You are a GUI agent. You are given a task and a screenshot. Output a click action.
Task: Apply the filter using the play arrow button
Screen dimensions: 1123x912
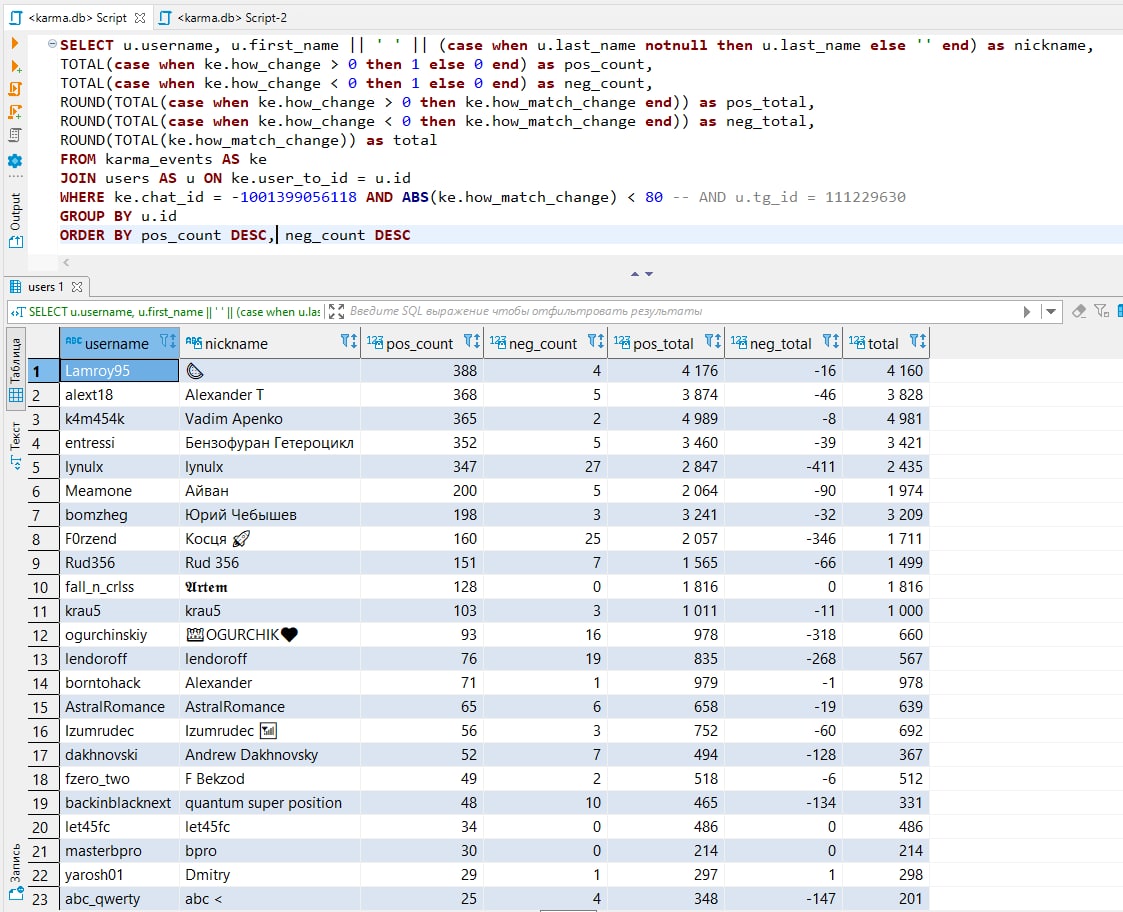click(x=1027, y=311)
